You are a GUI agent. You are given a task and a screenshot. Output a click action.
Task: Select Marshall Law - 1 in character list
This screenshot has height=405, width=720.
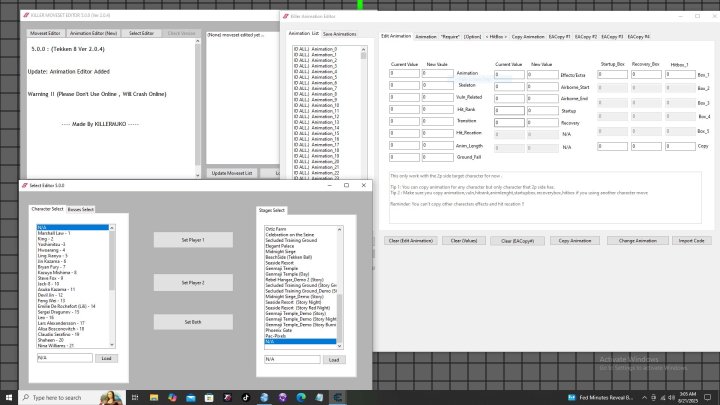(73, 233)
